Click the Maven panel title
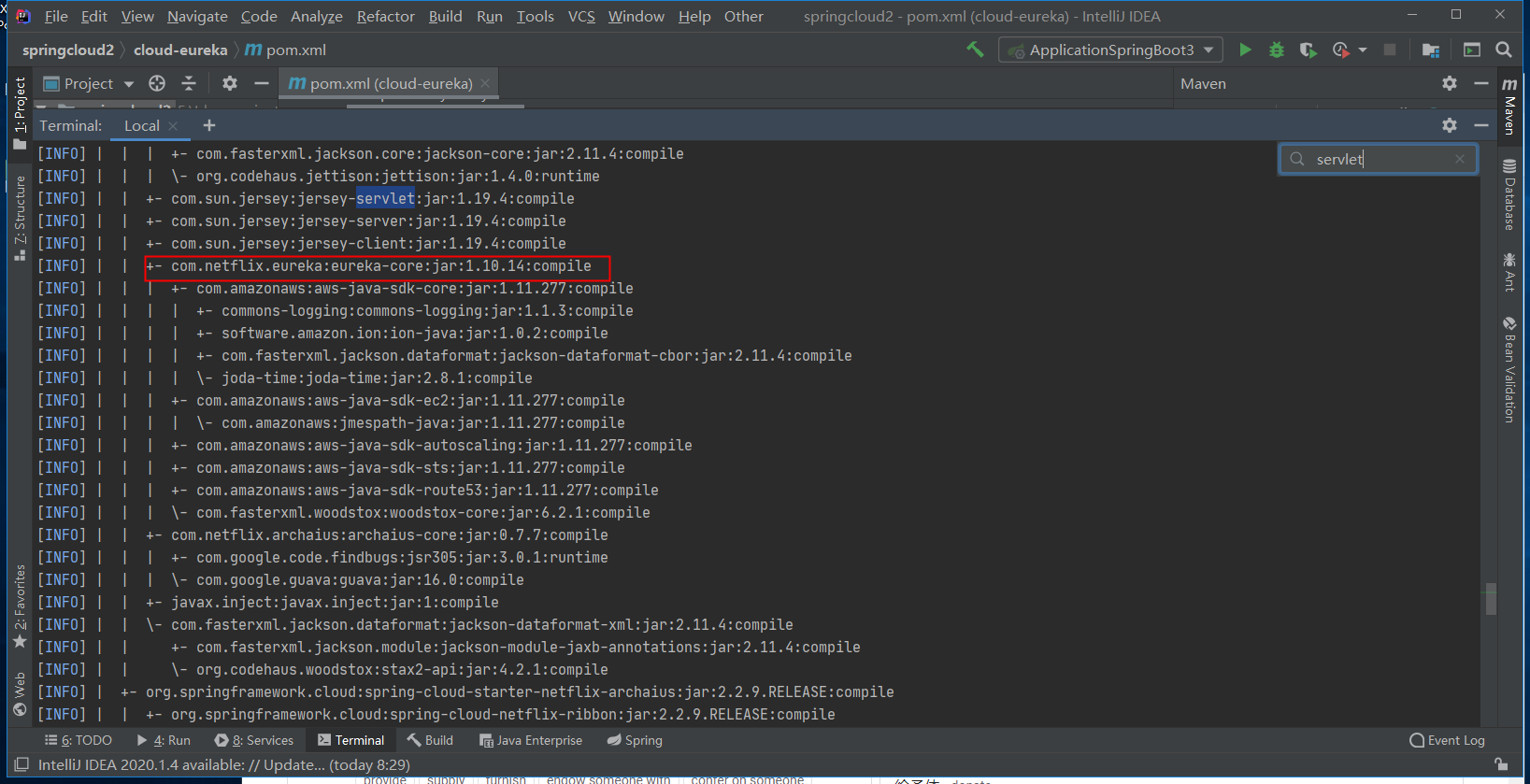This screenshot has height=784, width=1530. pyautogui.click(x=1203, y=83)
